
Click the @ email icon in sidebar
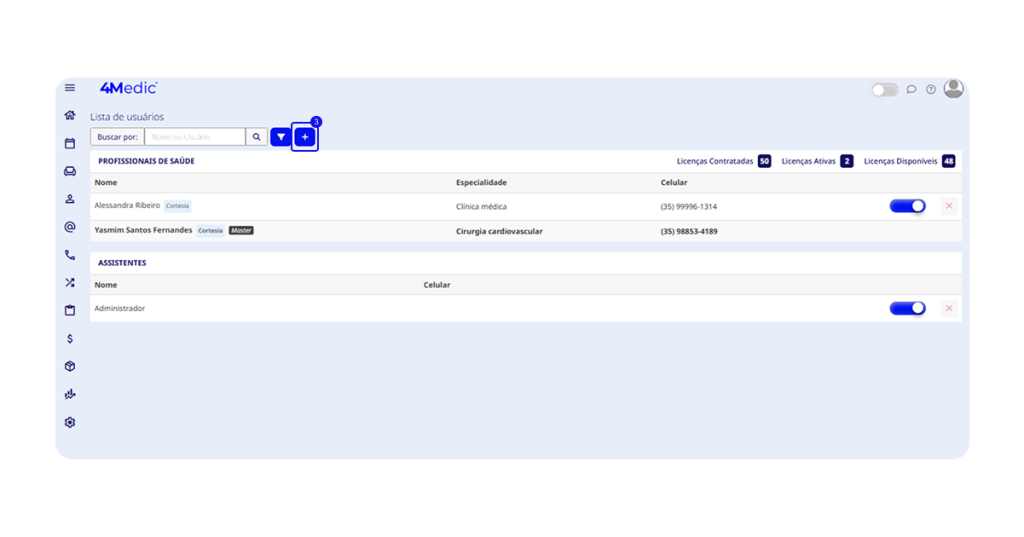70,227
